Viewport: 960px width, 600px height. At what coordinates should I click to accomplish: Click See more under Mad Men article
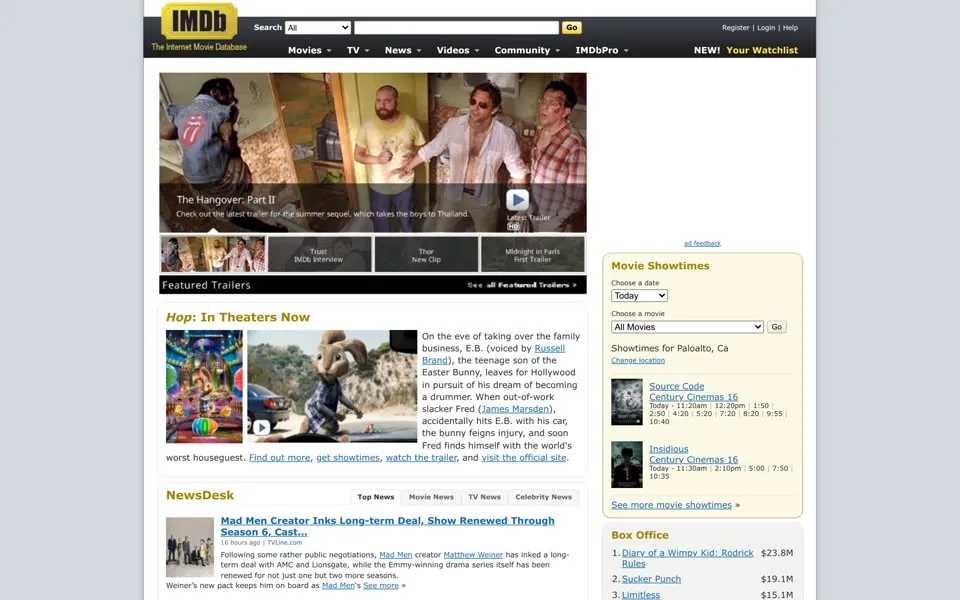pyautogui.click(x=381, y=585)
